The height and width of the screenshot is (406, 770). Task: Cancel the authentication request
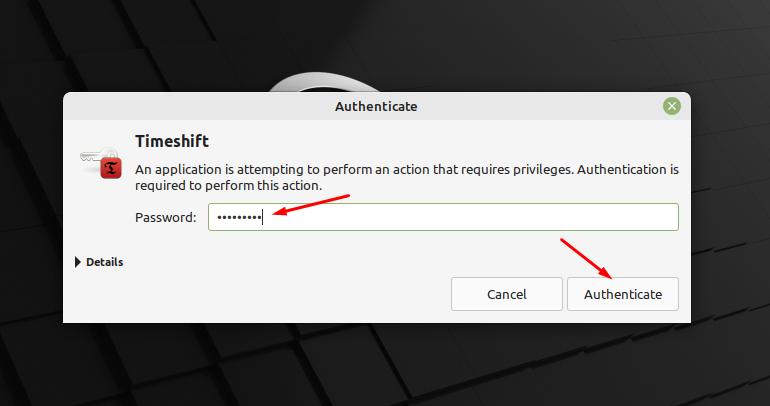pos(506,294)
